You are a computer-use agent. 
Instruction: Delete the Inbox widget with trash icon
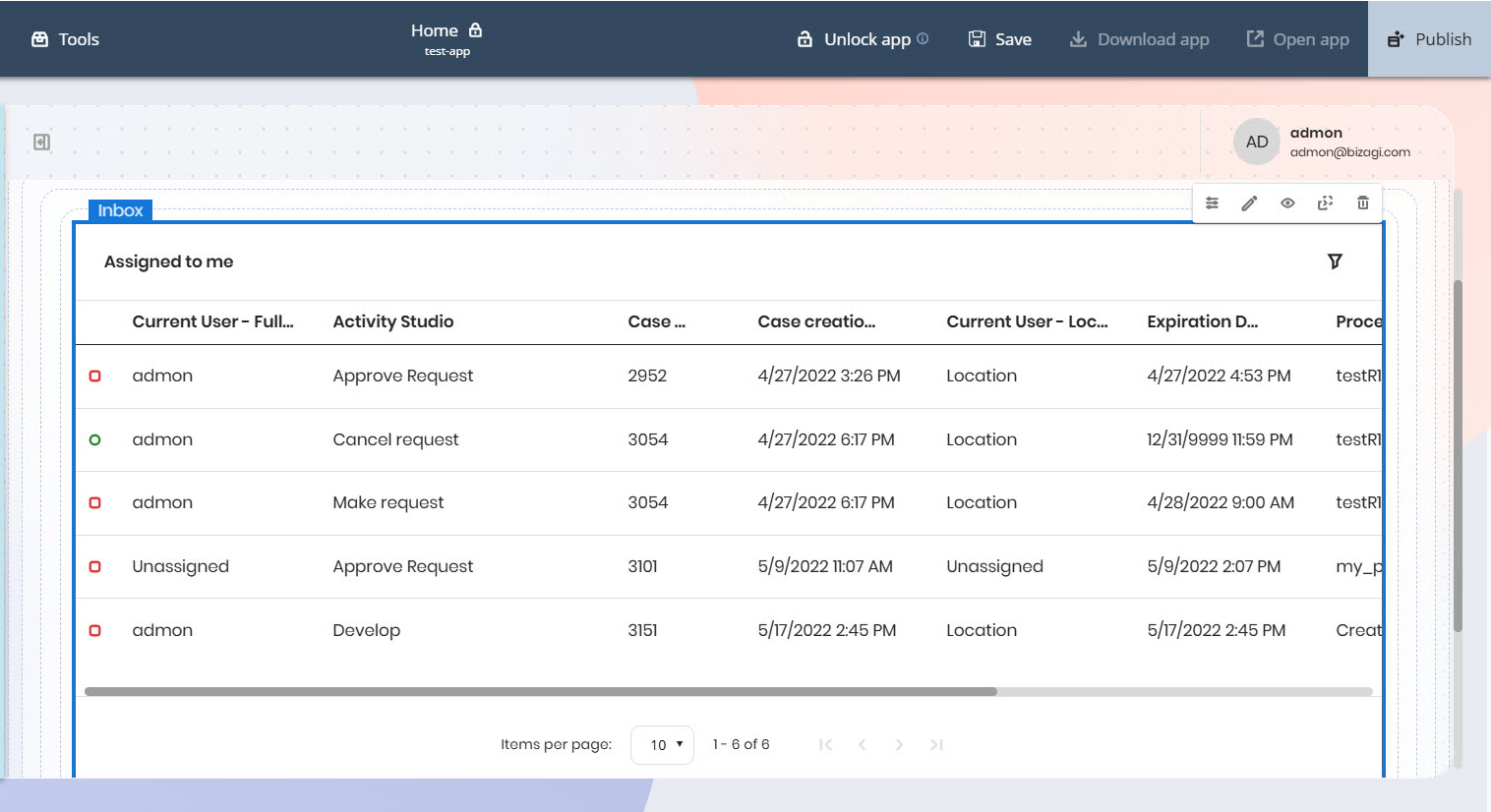[1362, 203]
